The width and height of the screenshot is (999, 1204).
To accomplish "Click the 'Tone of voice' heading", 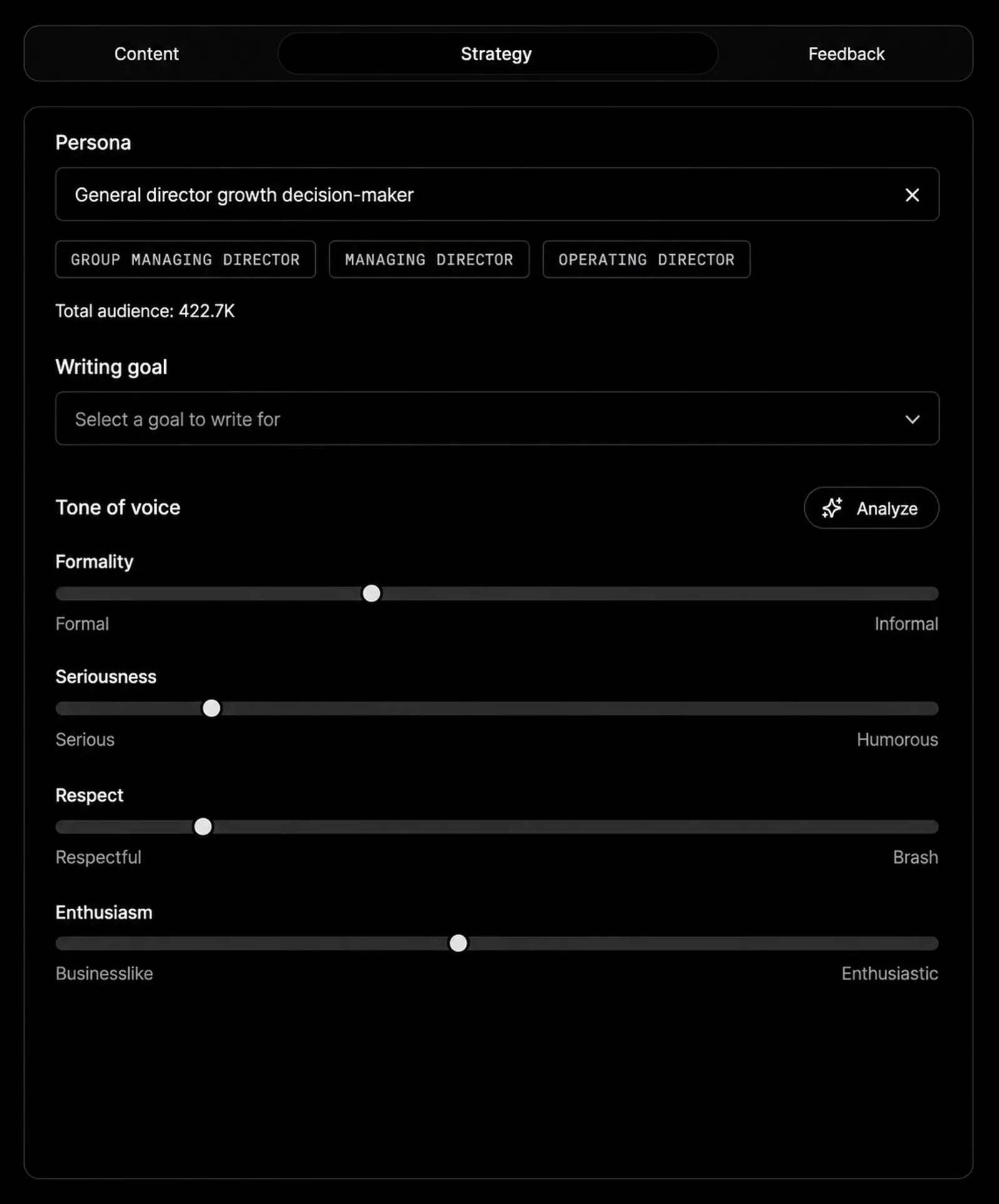I will pyautogui.click(x=118, y=507).
